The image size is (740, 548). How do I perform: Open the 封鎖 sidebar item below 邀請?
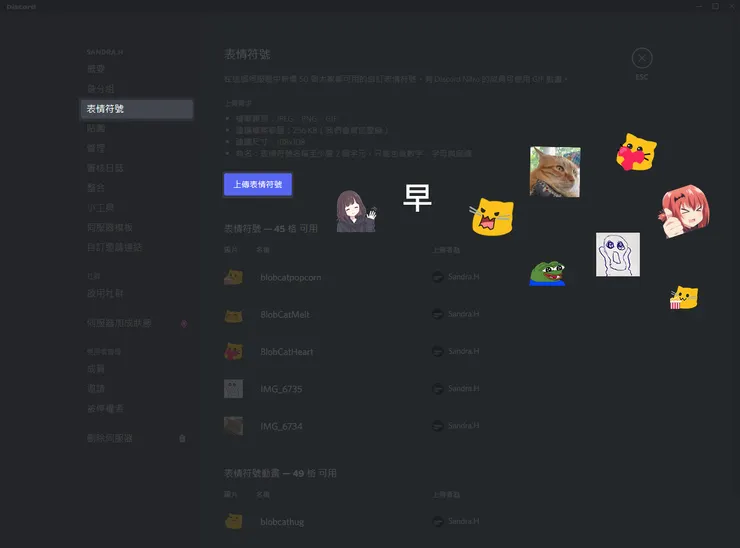[x=105, y=409]
